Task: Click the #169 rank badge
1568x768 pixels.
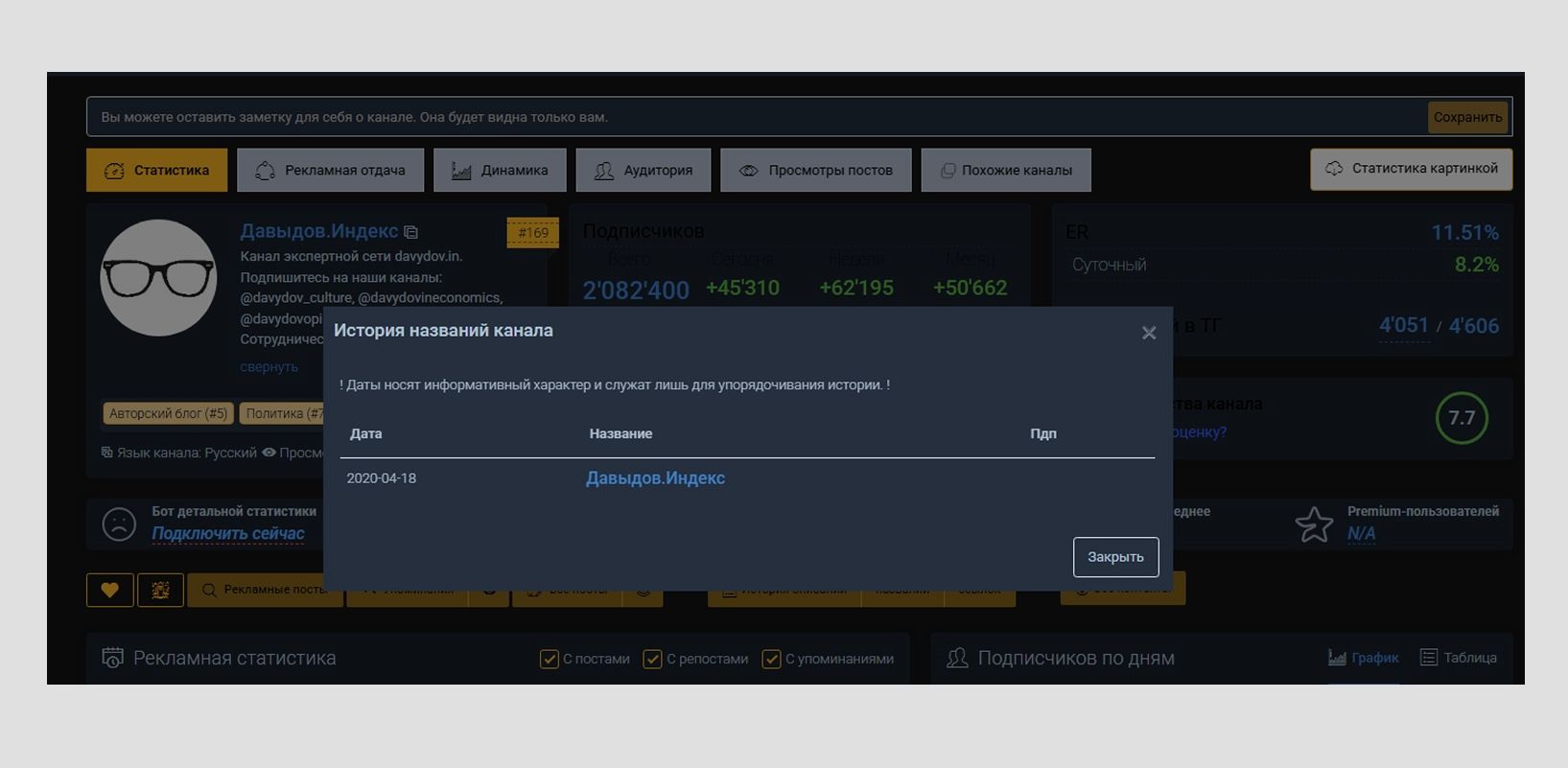Action: (533, 233)
